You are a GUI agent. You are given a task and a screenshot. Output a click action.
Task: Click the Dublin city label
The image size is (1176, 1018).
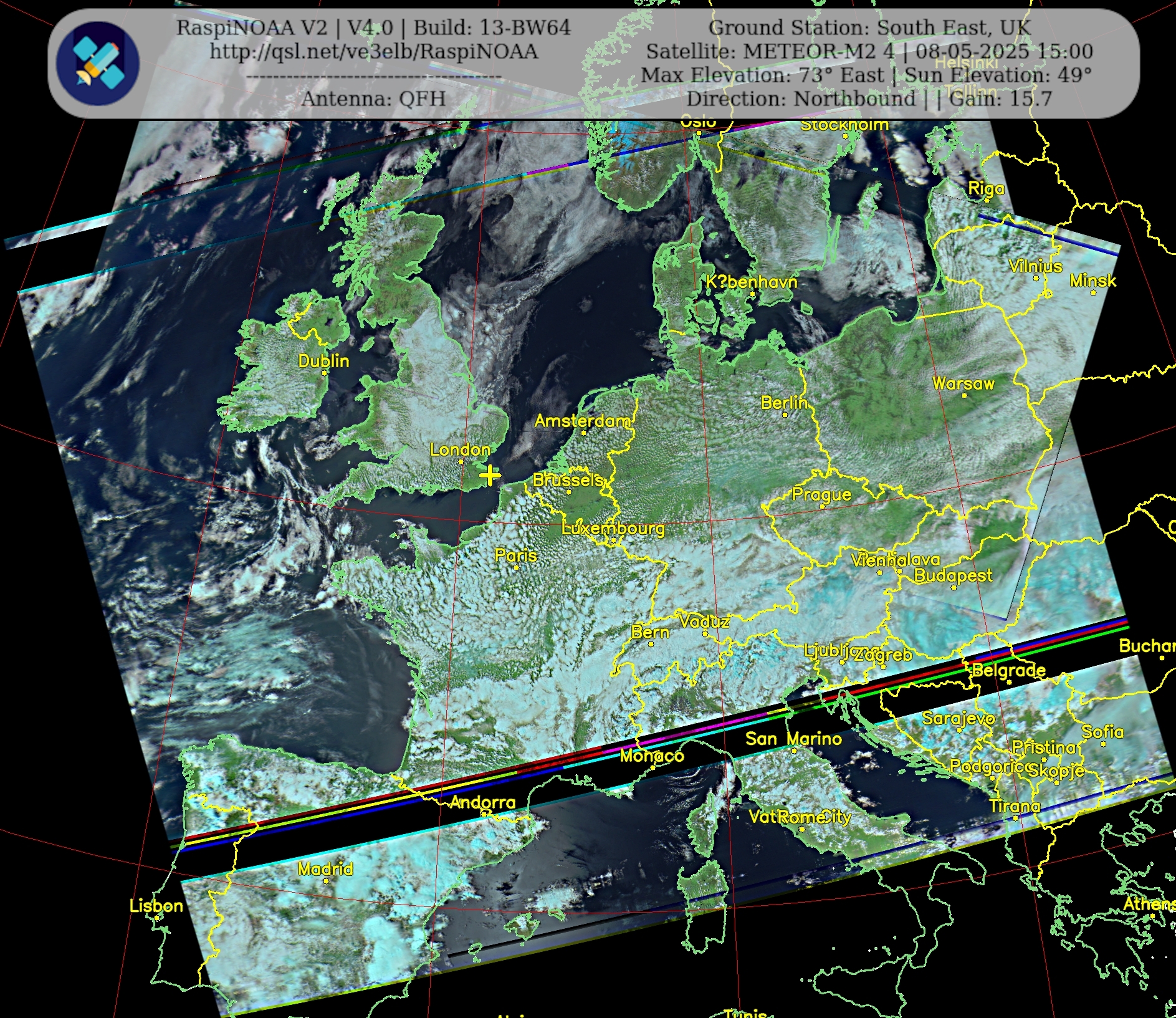pyautogui.click(x=323, y=361)
